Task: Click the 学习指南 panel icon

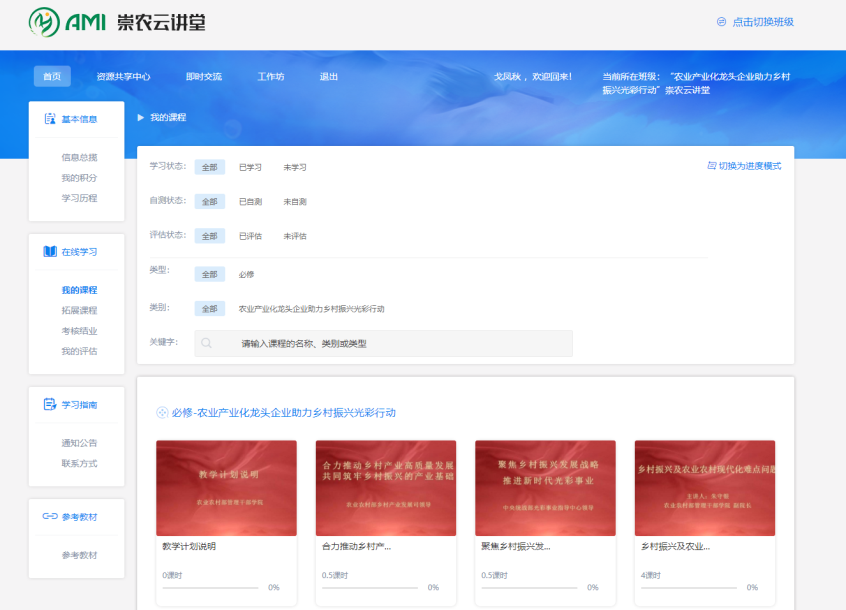Action: pyautogui.click(x=50, y=405)
